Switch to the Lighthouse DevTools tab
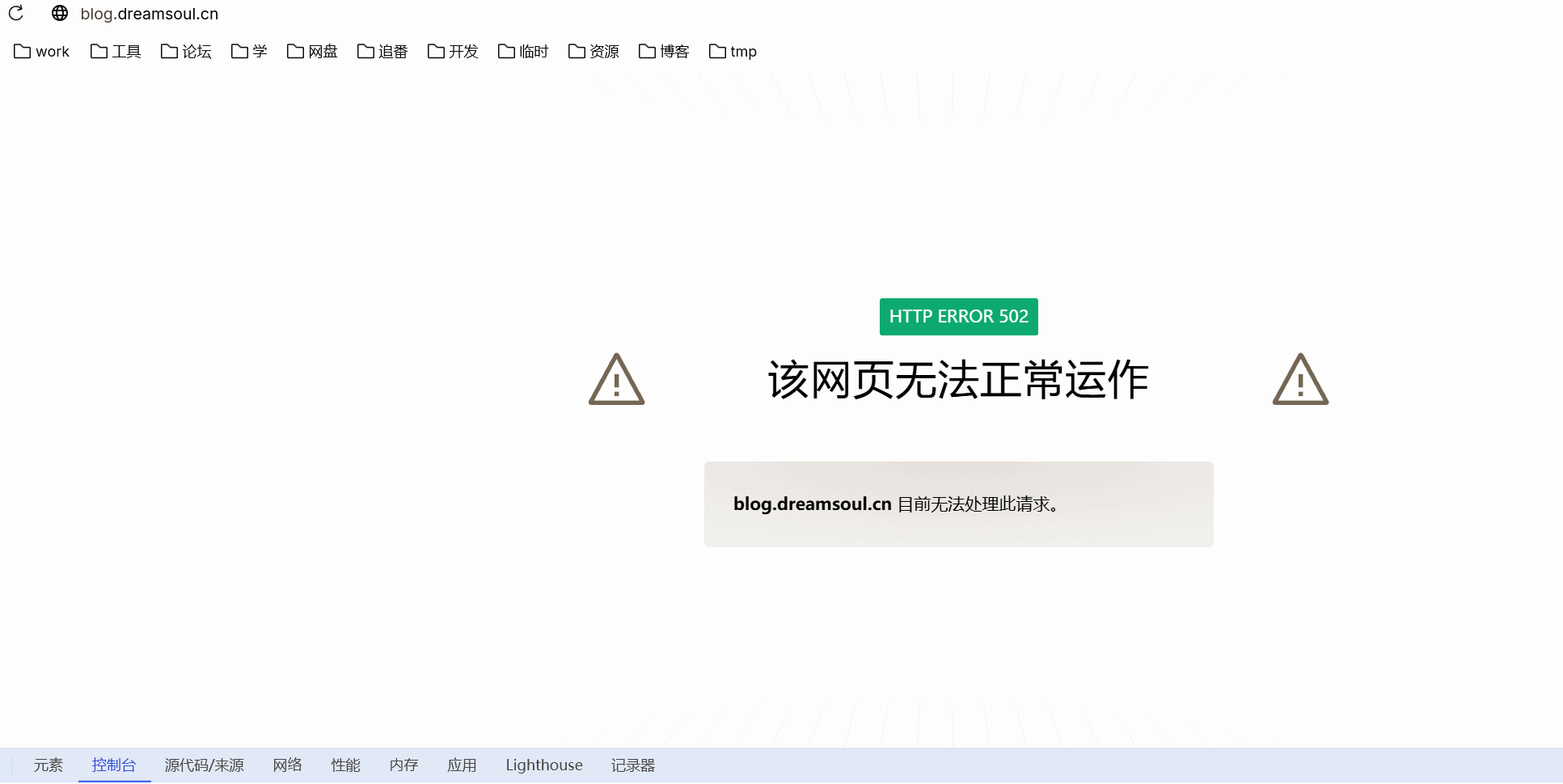The width and height of the screenshot is (1563, 784). pos(544,765)
